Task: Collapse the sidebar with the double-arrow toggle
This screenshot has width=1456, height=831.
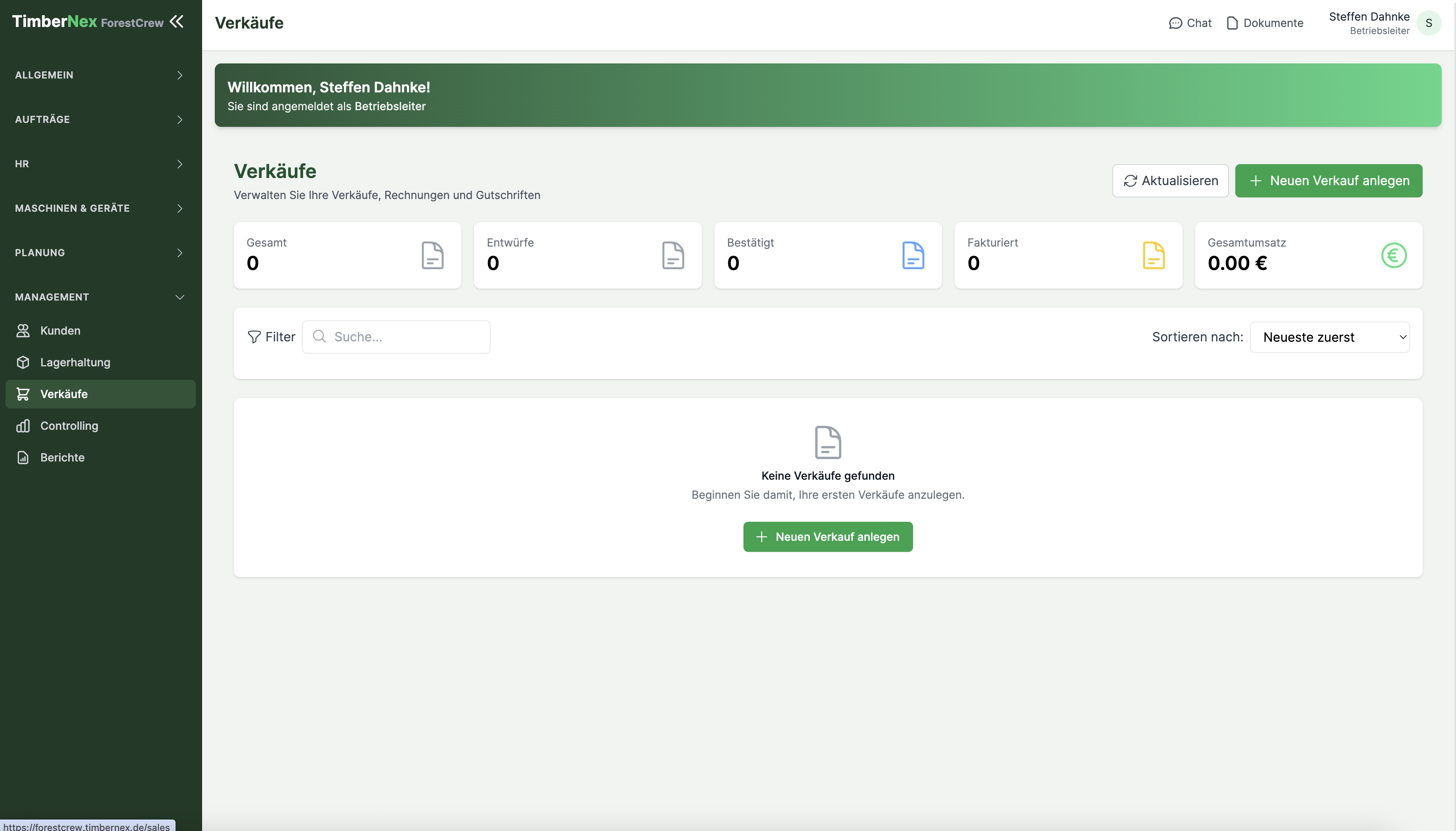Action: [x=177, y=22]
